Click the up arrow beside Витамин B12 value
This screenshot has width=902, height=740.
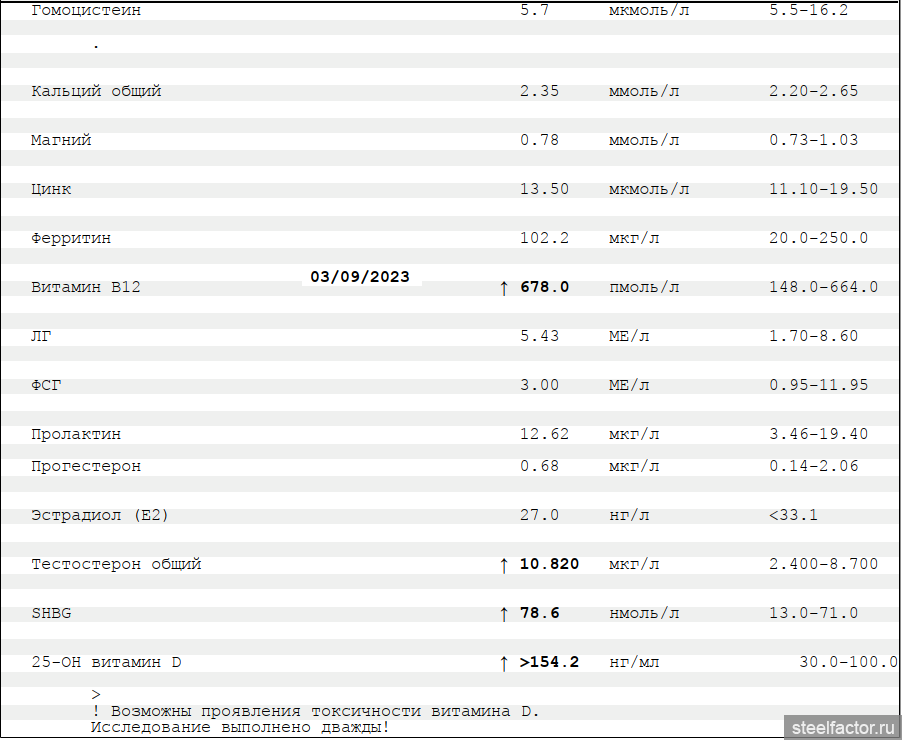click(x=504, y=288)
